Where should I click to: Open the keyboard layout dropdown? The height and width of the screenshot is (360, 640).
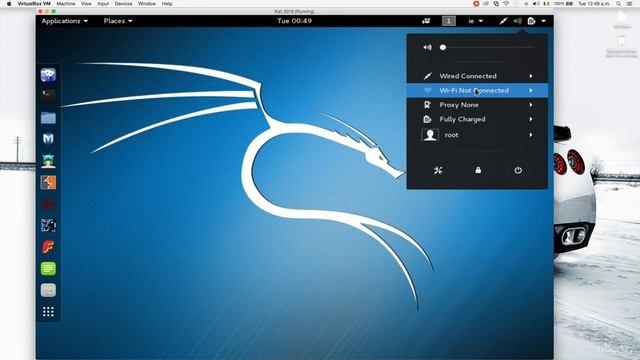pyautogui.click(x=476, y=21)
